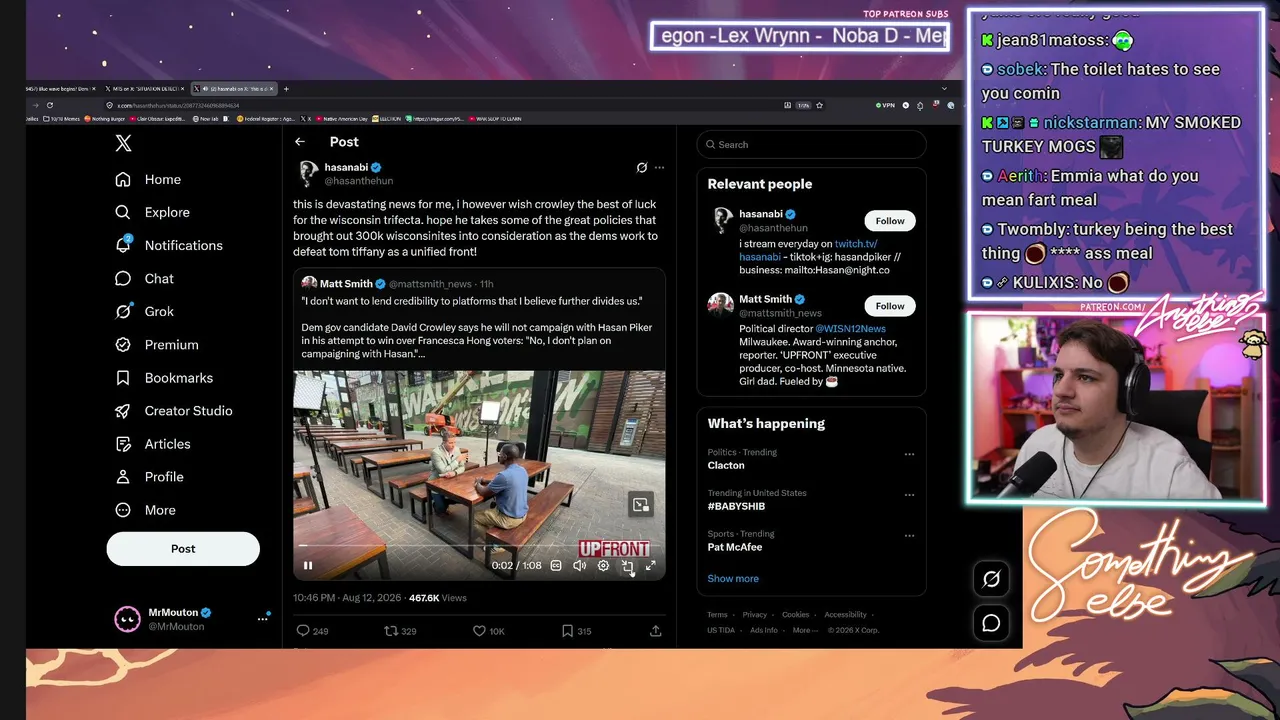Screen dimensions: 1280x720
Task: Open a new browser tab
Action: 286,89
